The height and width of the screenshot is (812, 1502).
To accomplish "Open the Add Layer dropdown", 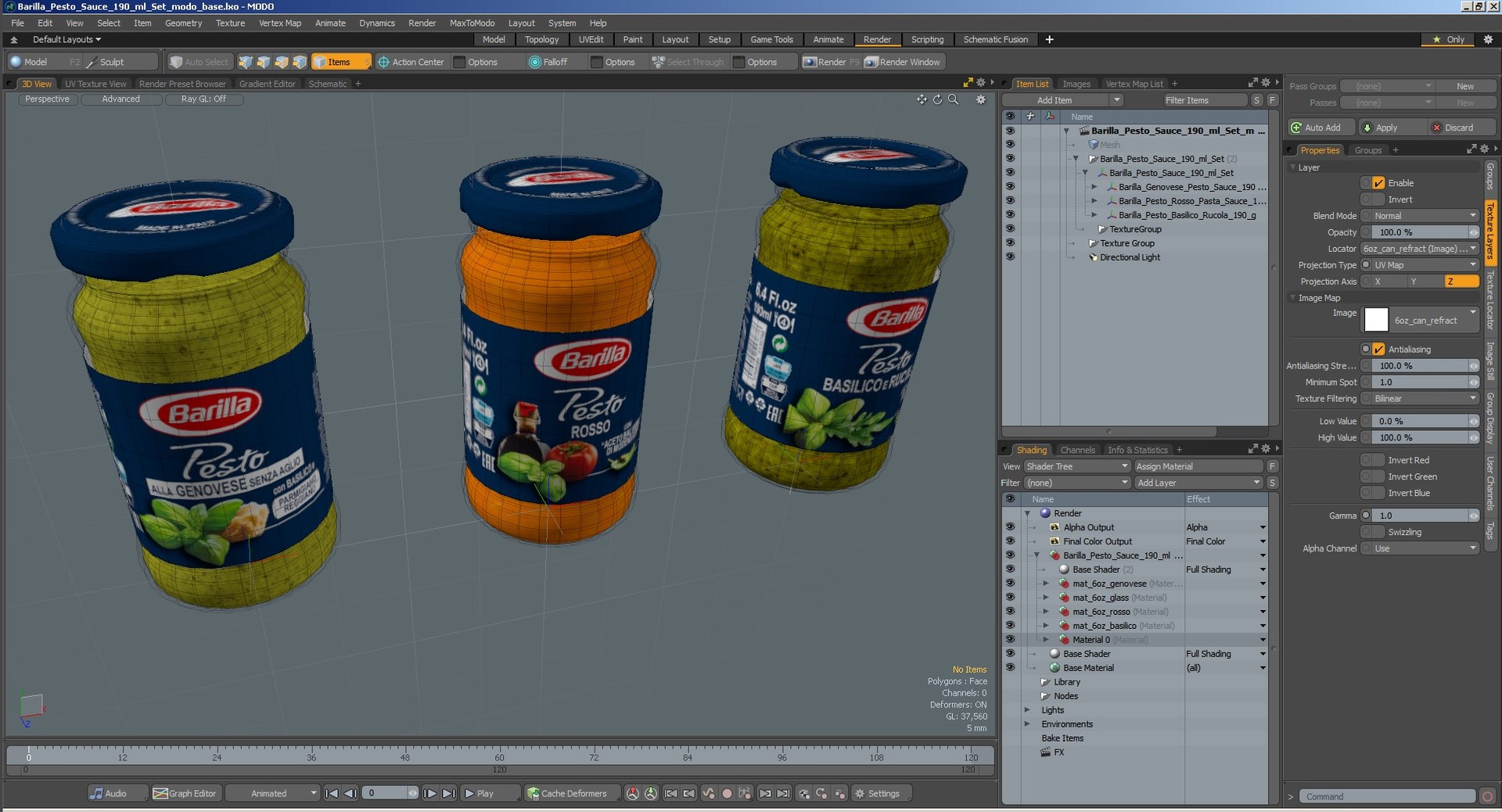I will click(1198, 483).
